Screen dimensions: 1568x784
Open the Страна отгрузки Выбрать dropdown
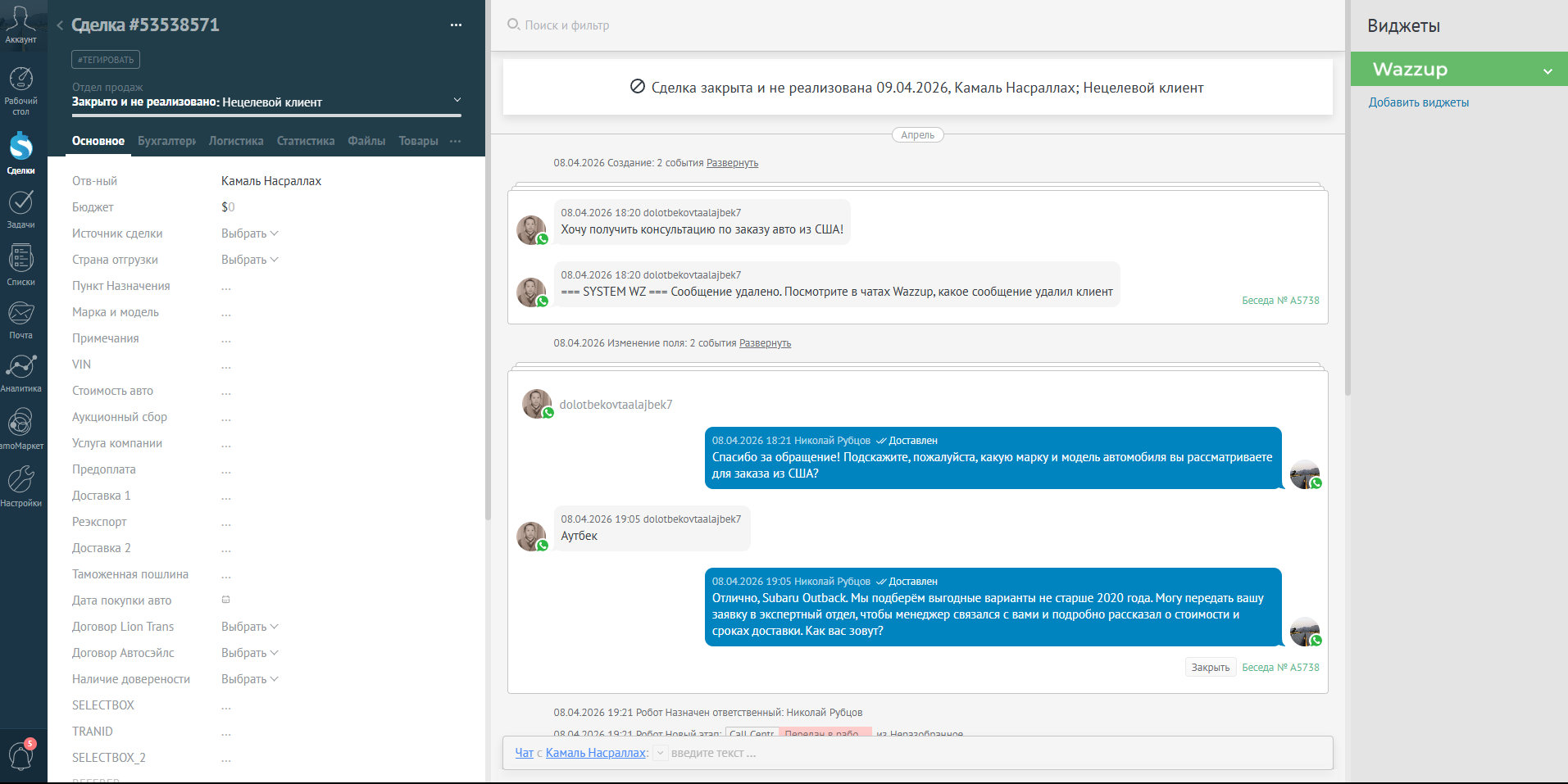[x=250, y=260]
